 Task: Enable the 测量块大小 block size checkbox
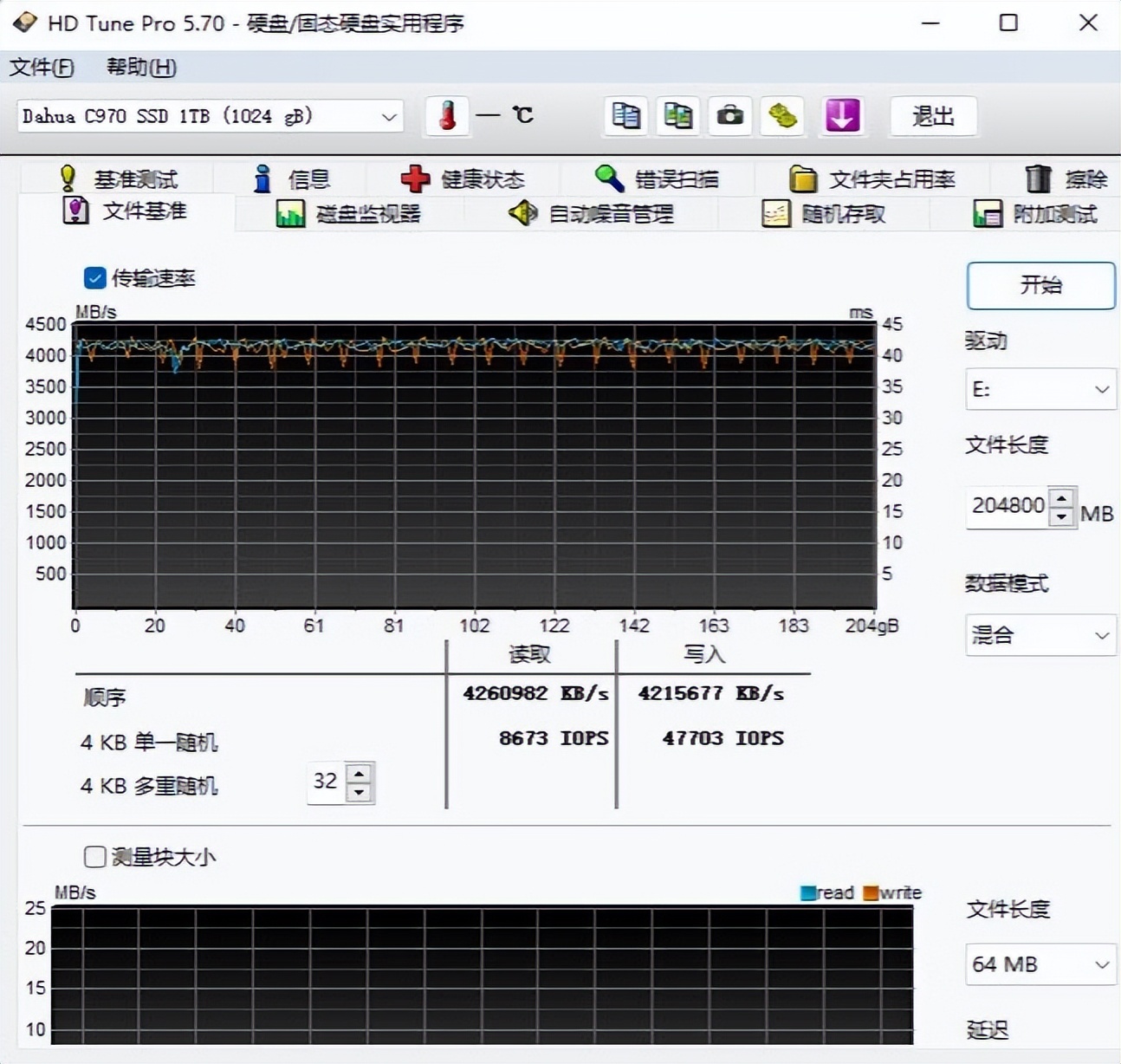pos(95,856)
